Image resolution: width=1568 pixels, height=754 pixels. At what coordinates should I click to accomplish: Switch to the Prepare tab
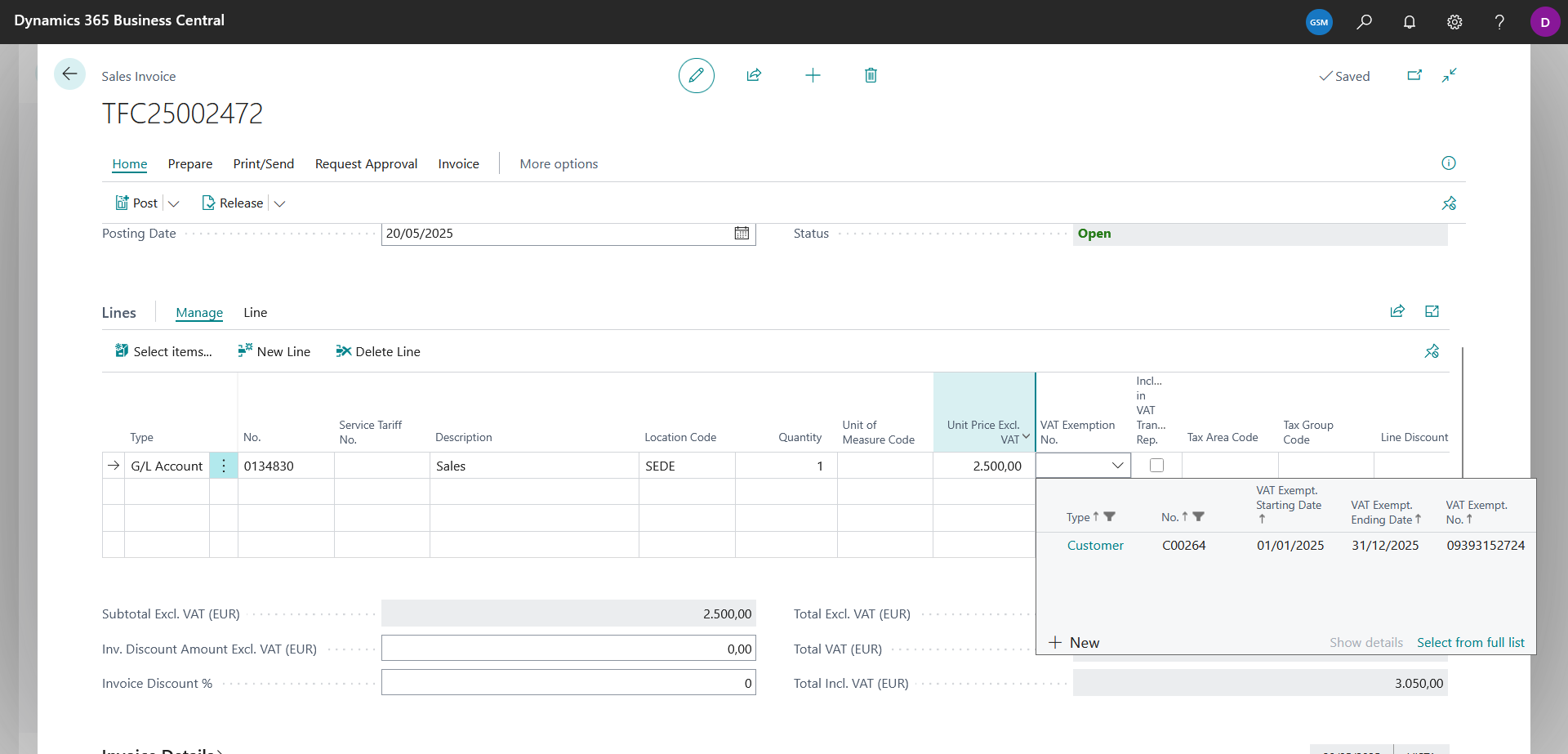pyautogui.click(x=190, y=164)
